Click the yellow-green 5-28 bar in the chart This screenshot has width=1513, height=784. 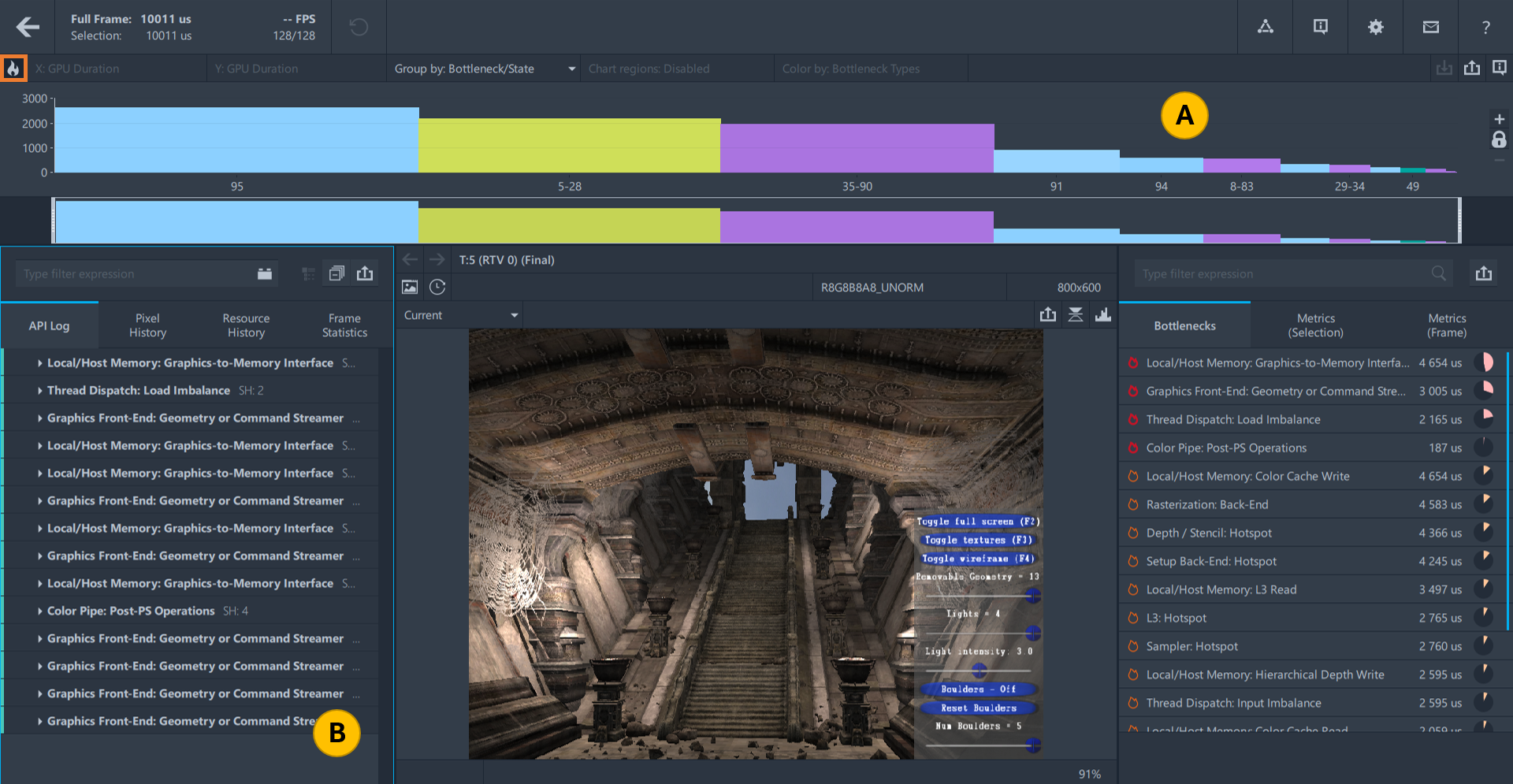click(x=569, y=146)
